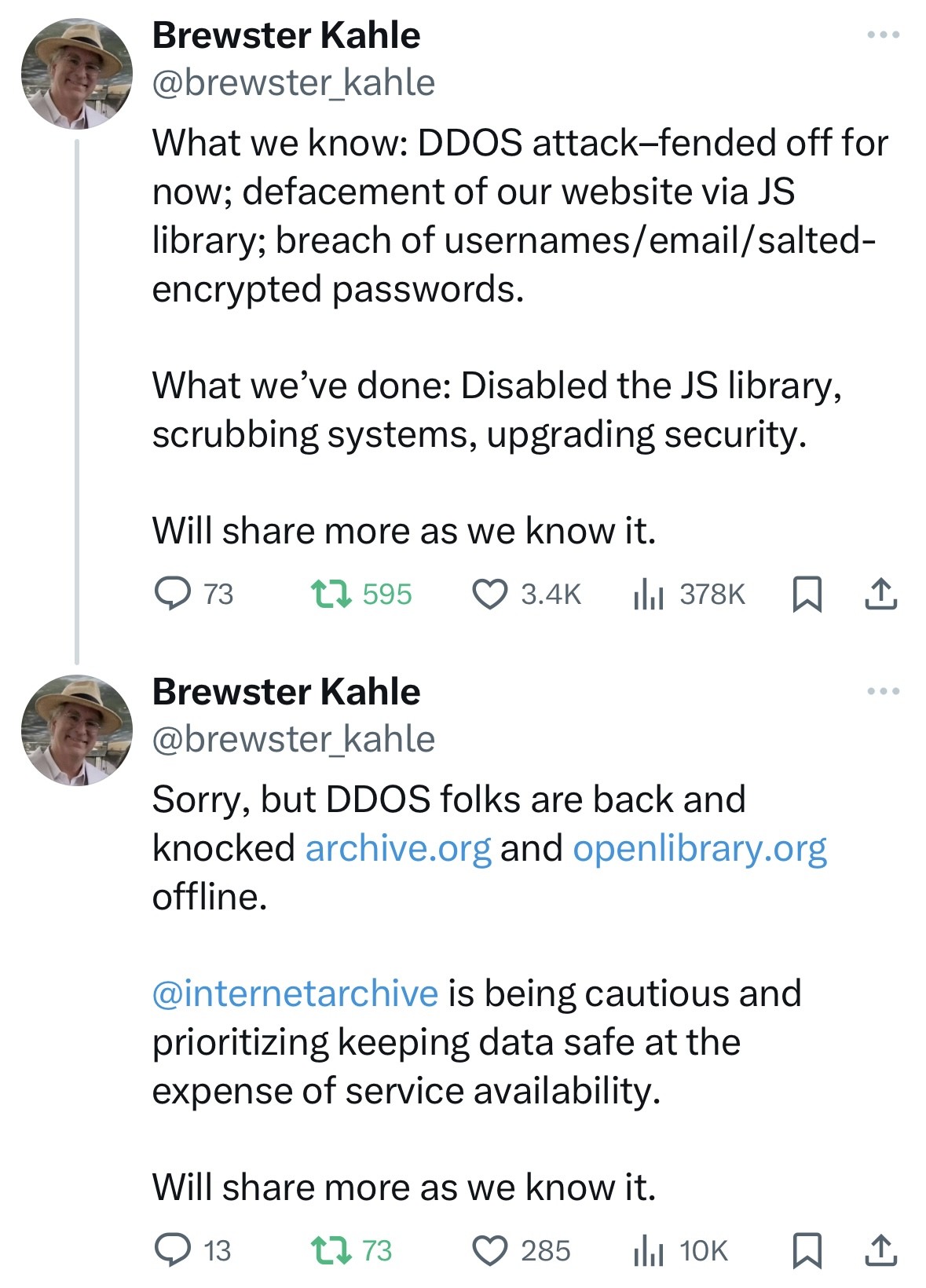Open Brewster Kahle's avatar on first tweet
The height and width of the screenshot is (1288, 926).
pos(76,73)
